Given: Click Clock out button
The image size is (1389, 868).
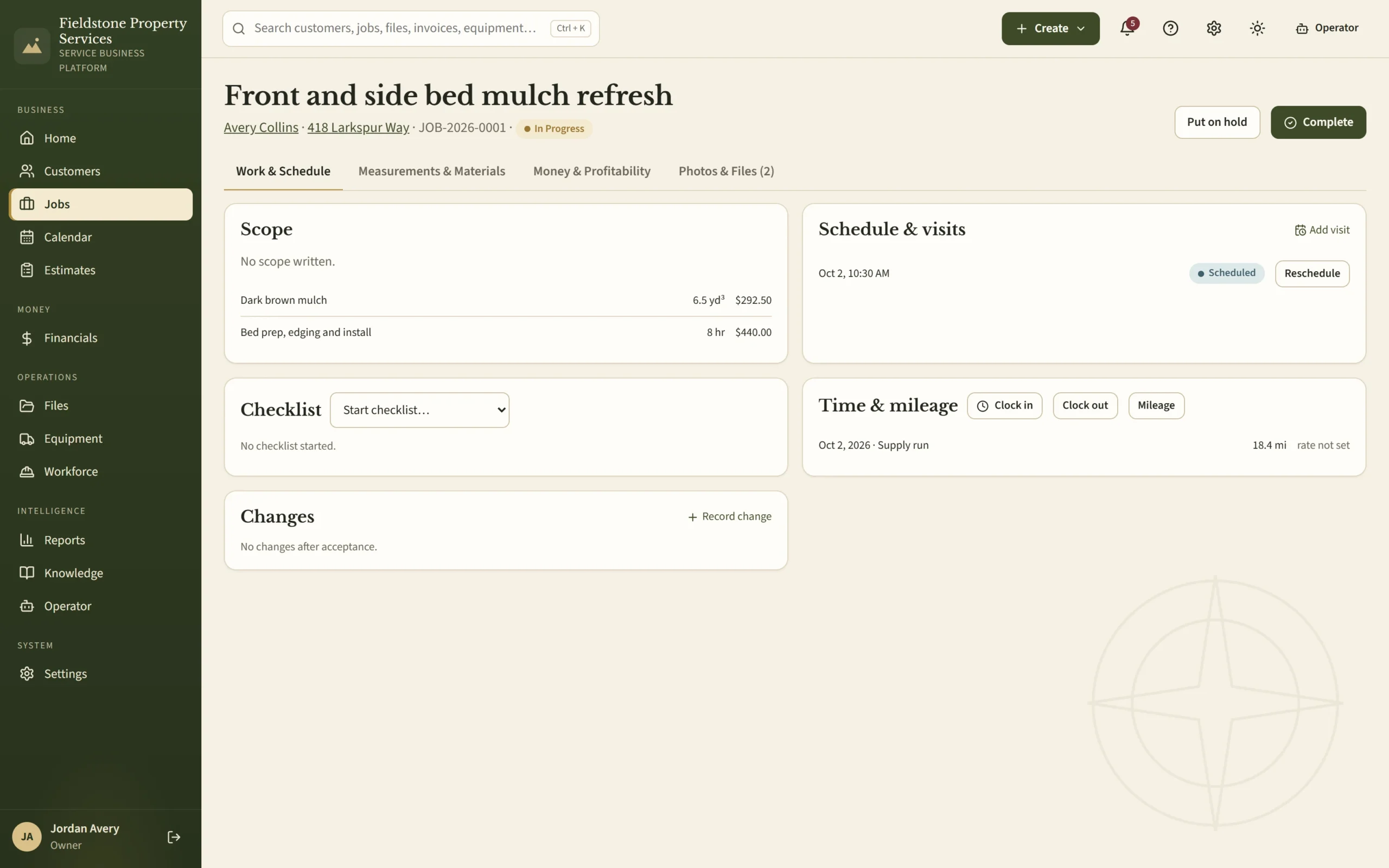Looking at the screenshot, I should point(1085,406).
